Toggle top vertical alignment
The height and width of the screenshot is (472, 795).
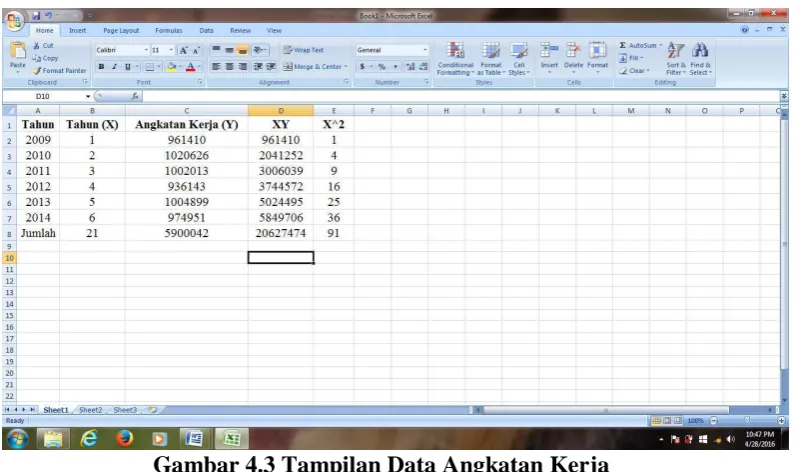click(x=216, y=50)
